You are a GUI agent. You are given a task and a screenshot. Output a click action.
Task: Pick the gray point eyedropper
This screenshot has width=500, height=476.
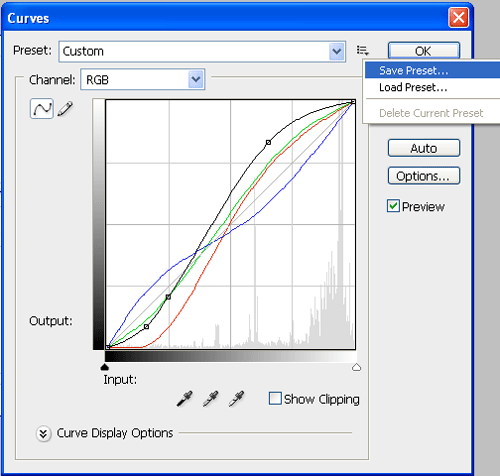(x=211, y=399)
